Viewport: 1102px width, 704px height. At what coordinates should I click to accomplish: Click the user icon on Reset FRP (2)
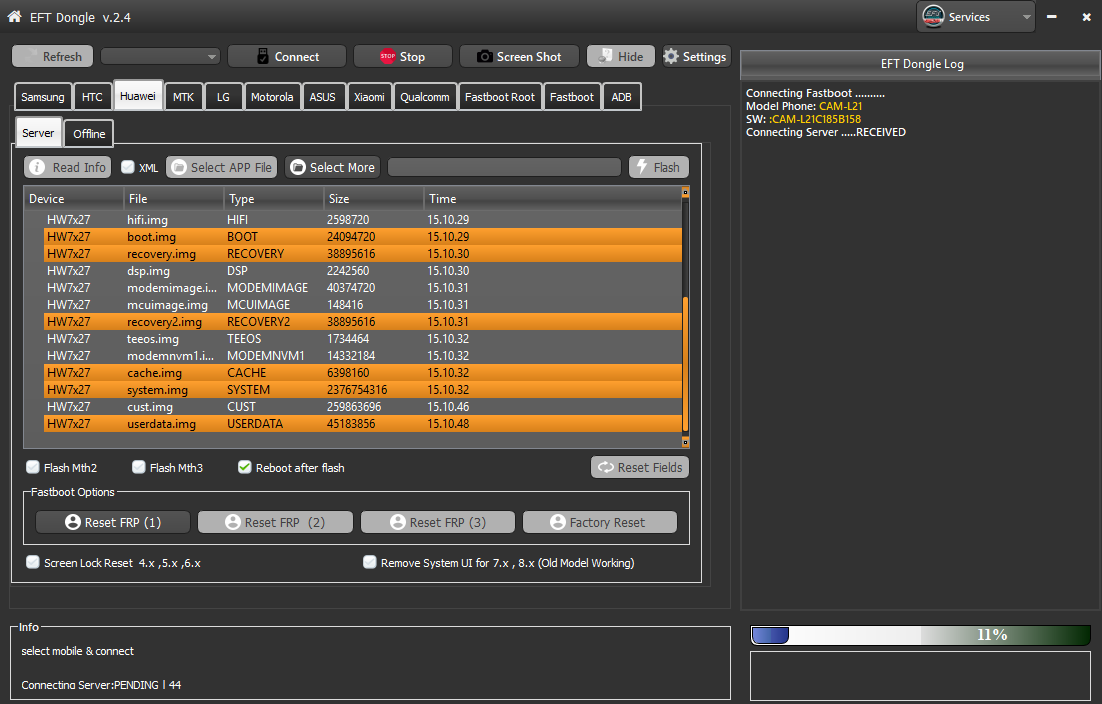point(233,522)
